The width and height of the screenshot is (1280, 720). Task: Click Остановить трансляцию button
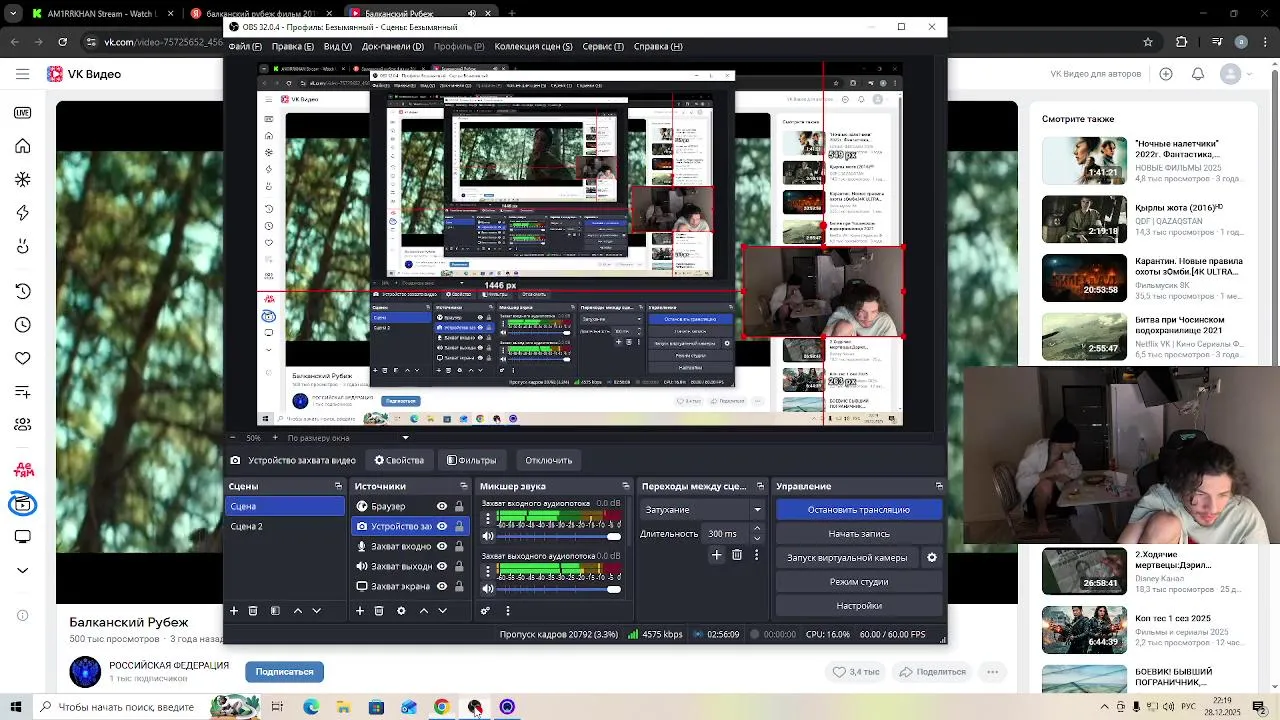pos(859,510)
